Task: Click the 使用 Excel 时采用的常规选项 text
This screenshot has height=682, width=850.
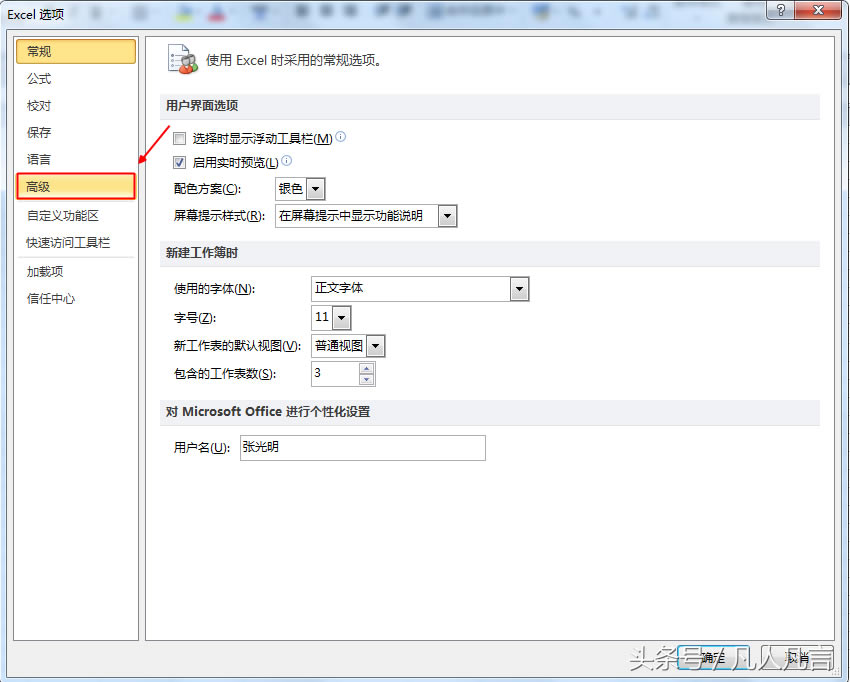Action: (x=294, y=60)
